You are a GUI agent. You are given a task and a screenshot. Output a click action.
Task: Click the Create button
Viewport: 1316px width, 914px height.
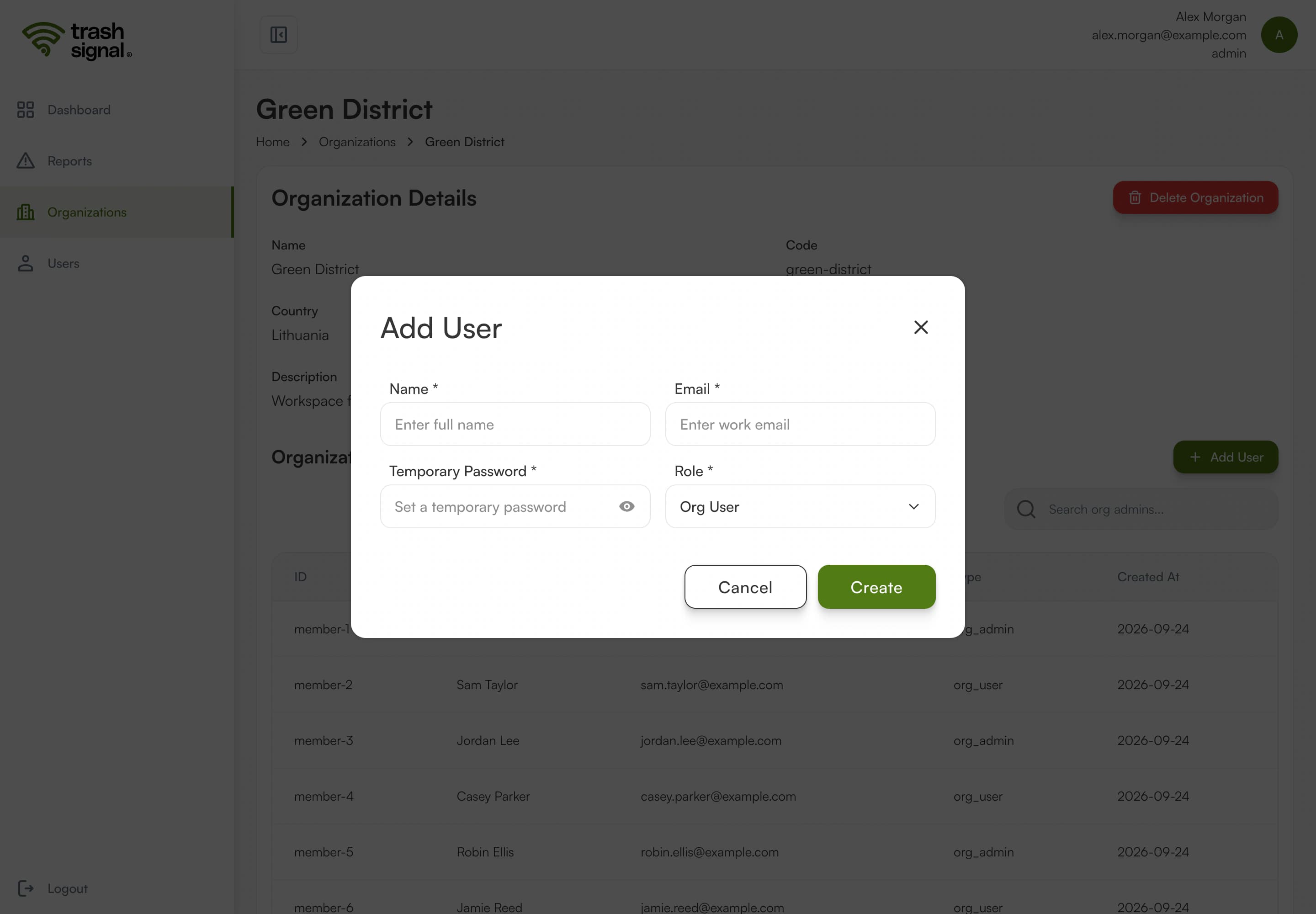(x=876, y=587)
